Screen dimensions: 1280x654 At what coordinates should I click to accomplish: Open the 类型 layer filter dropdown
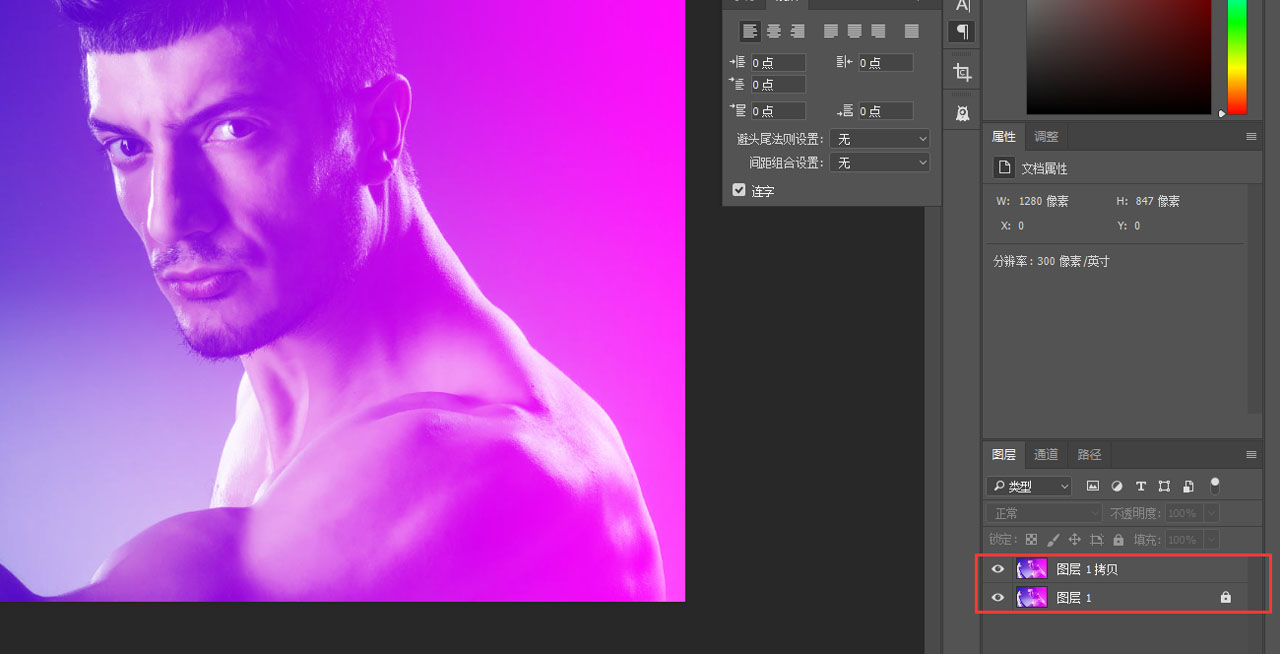tap(1029, 486)
